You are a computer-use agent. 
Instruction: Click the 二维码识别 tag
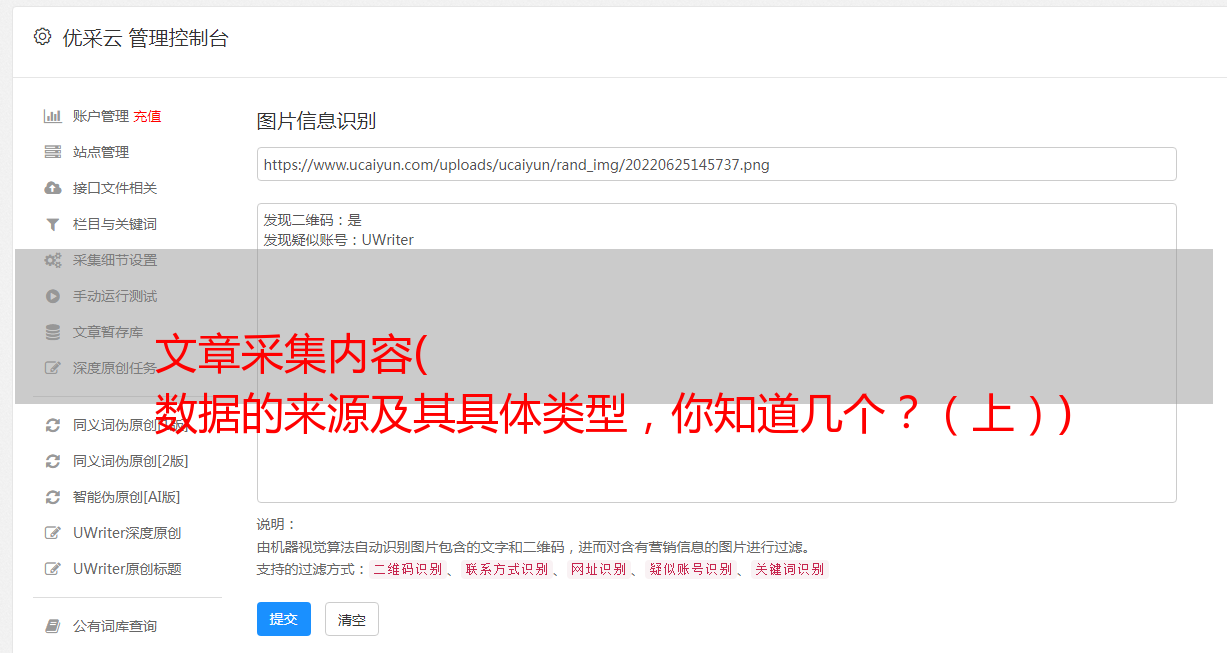[x=407, y=569]
